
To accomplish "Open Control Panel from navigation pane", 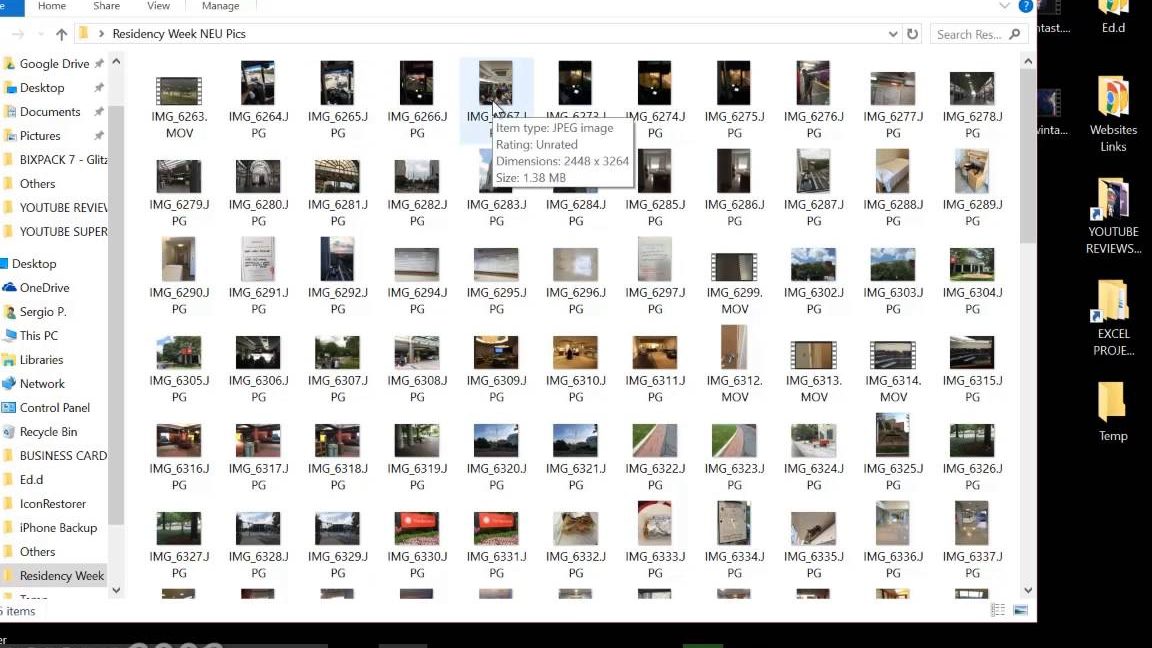I will (x=54, y=408).
